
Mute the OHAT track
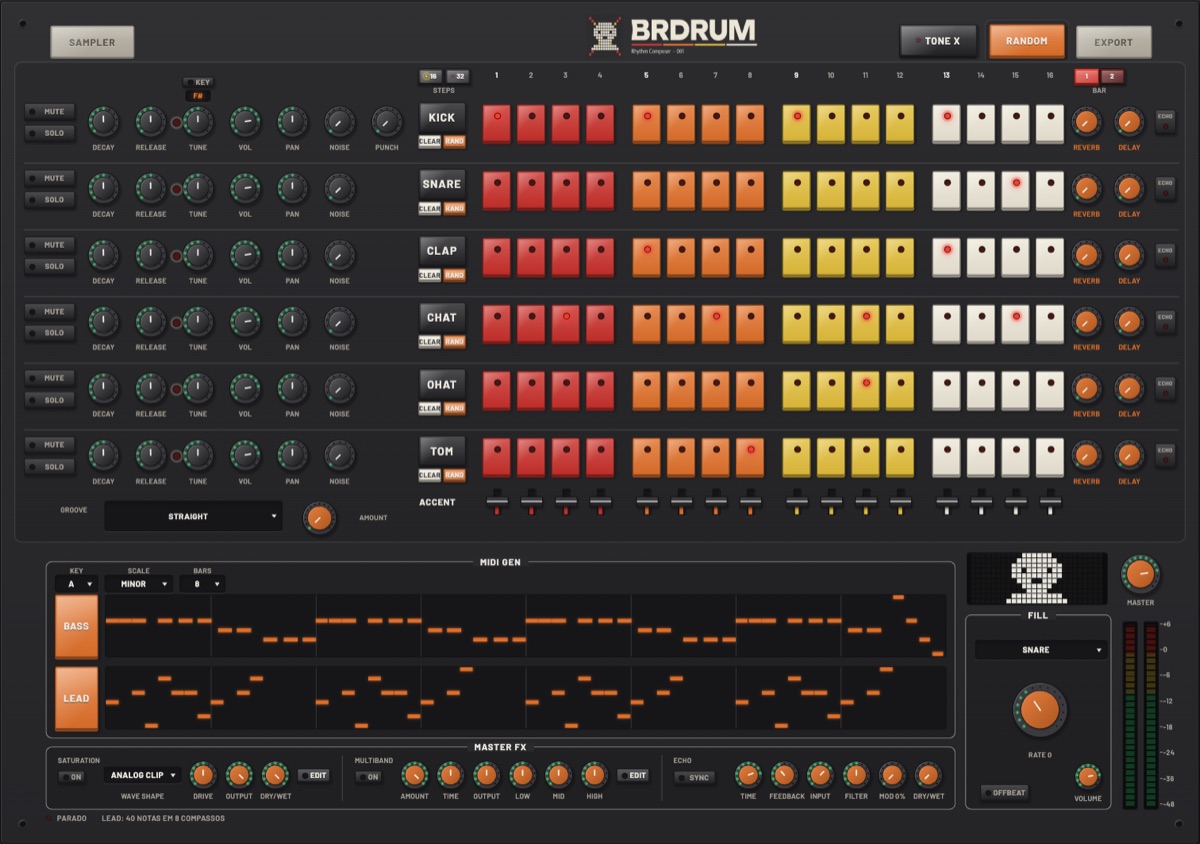click(50, 378)
